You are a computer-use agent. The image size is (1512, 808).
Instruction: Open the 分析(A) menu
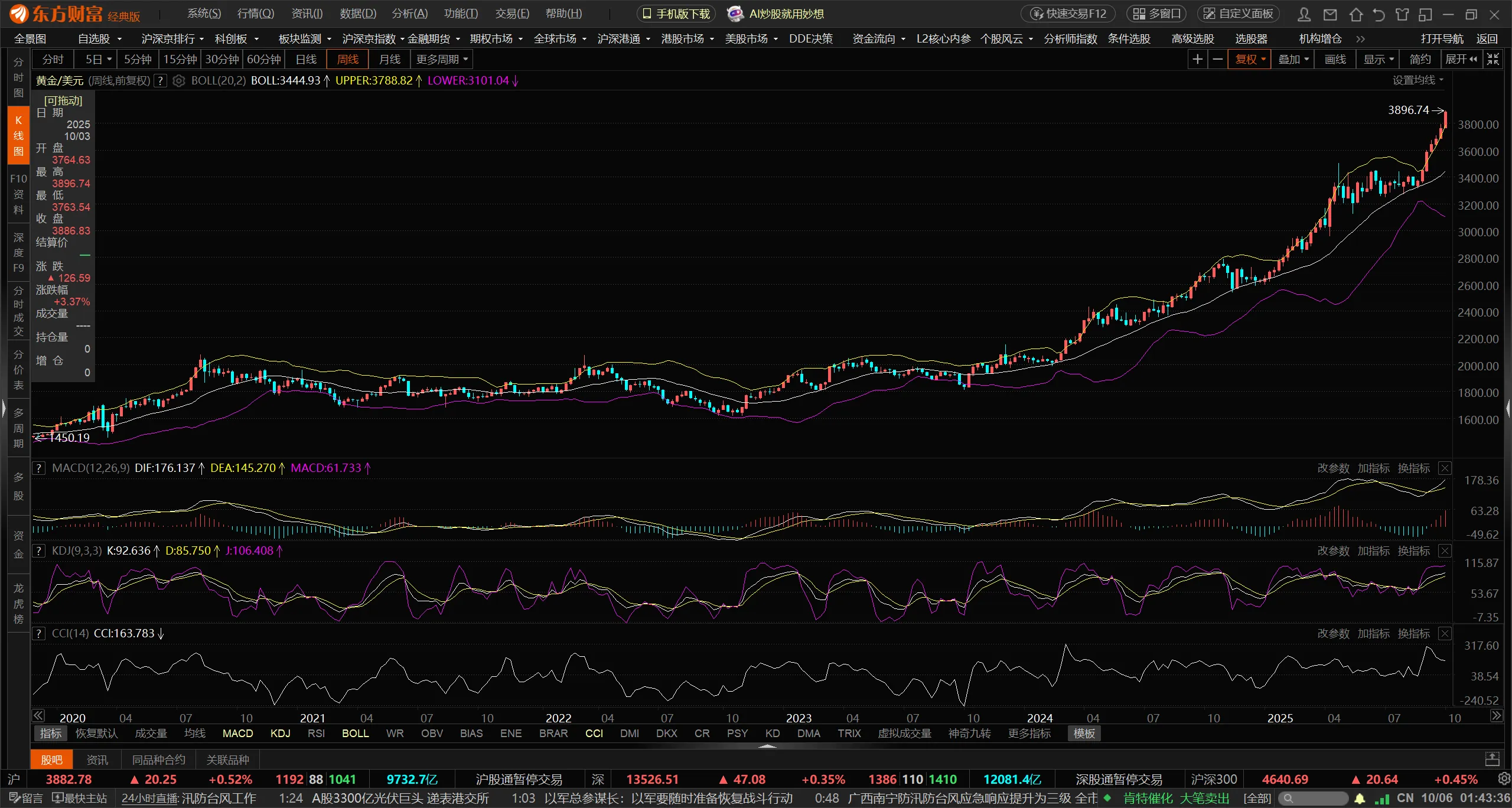point(409,14)
